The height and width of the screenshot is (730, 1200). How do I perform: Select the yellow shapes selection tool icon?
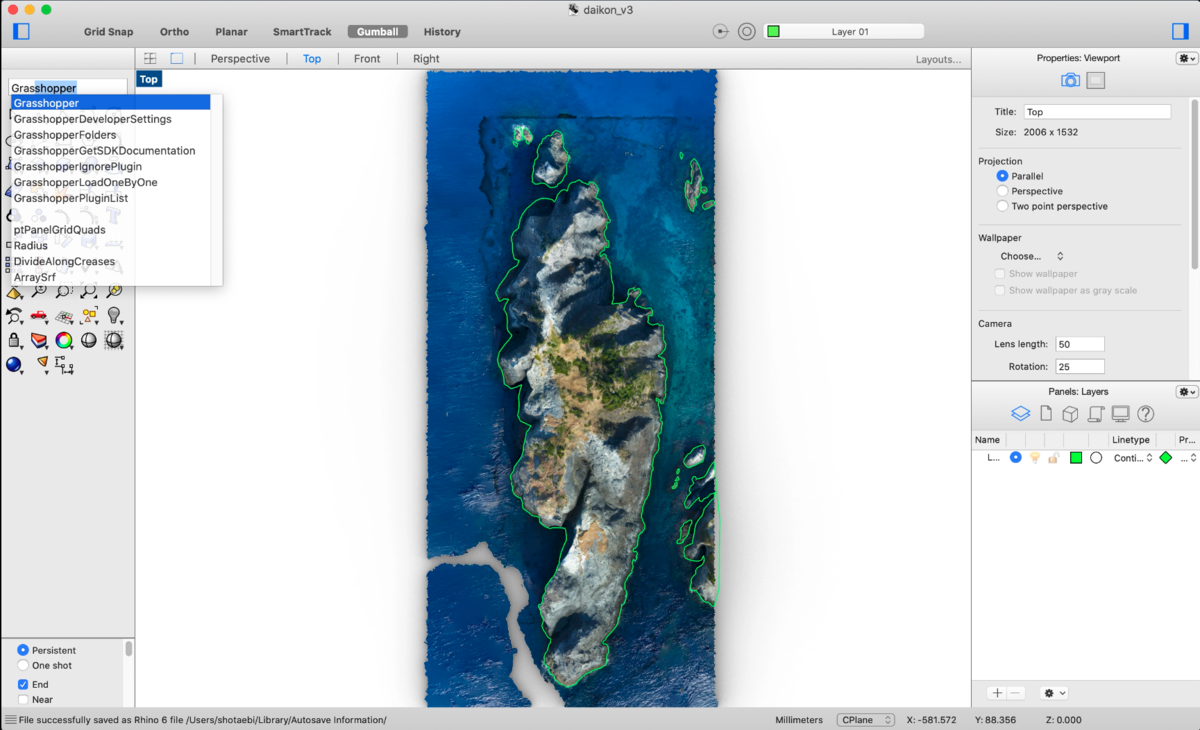point(89,316)
